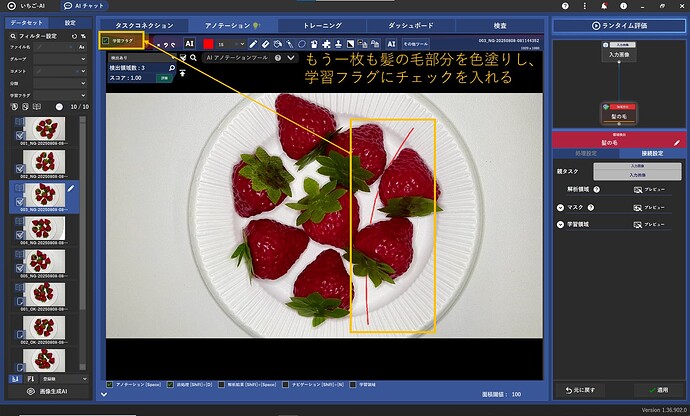This screenshot has height=416, width=690.
Task: Select the eraser tool in toolbar
Action: coord(265,44)
